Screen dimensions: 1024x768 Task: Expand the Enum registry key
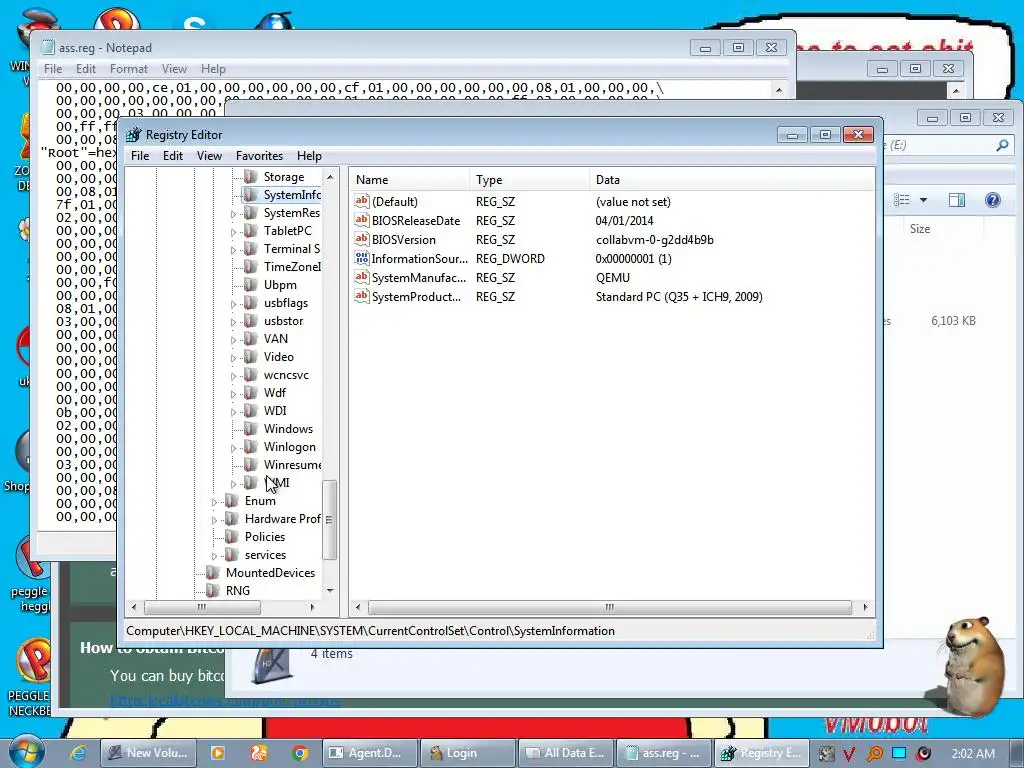click(214, 502)
